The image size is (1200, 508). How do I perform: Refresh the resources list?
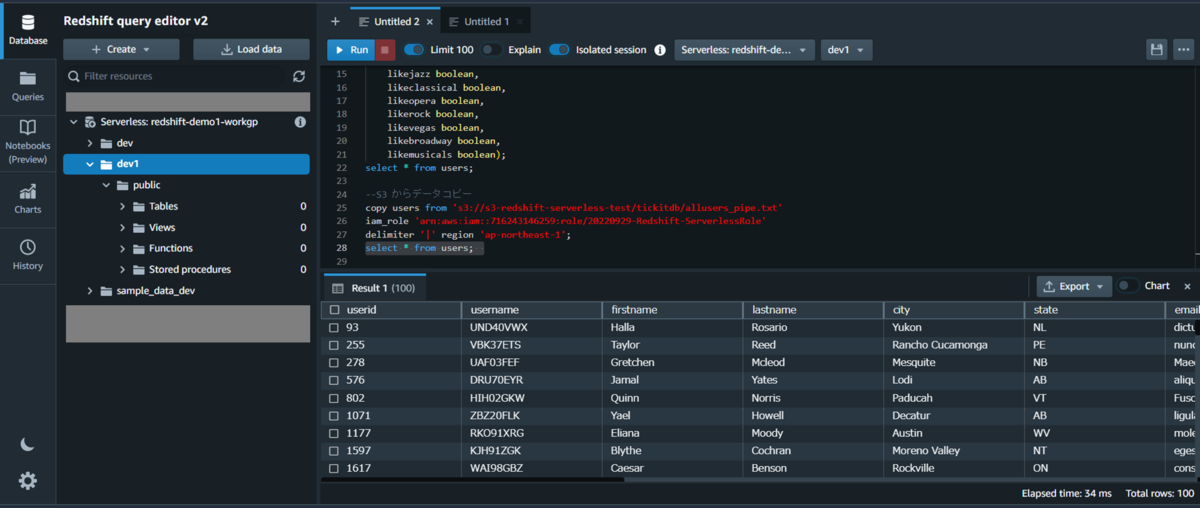(299, 76)
